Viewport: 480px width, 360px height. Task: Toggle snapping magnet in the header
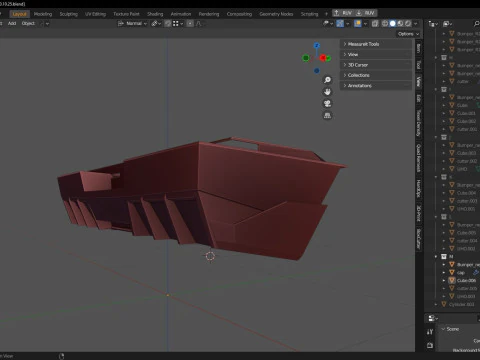(x=168, y=24)
